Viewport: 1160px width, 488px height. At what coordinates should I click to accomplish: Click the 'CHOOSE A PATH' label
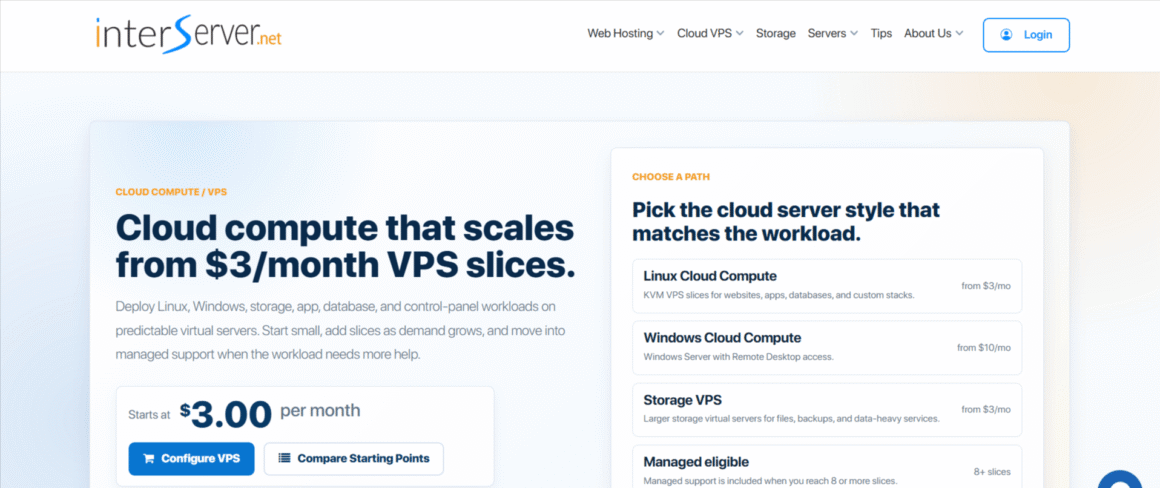[671, 177]
